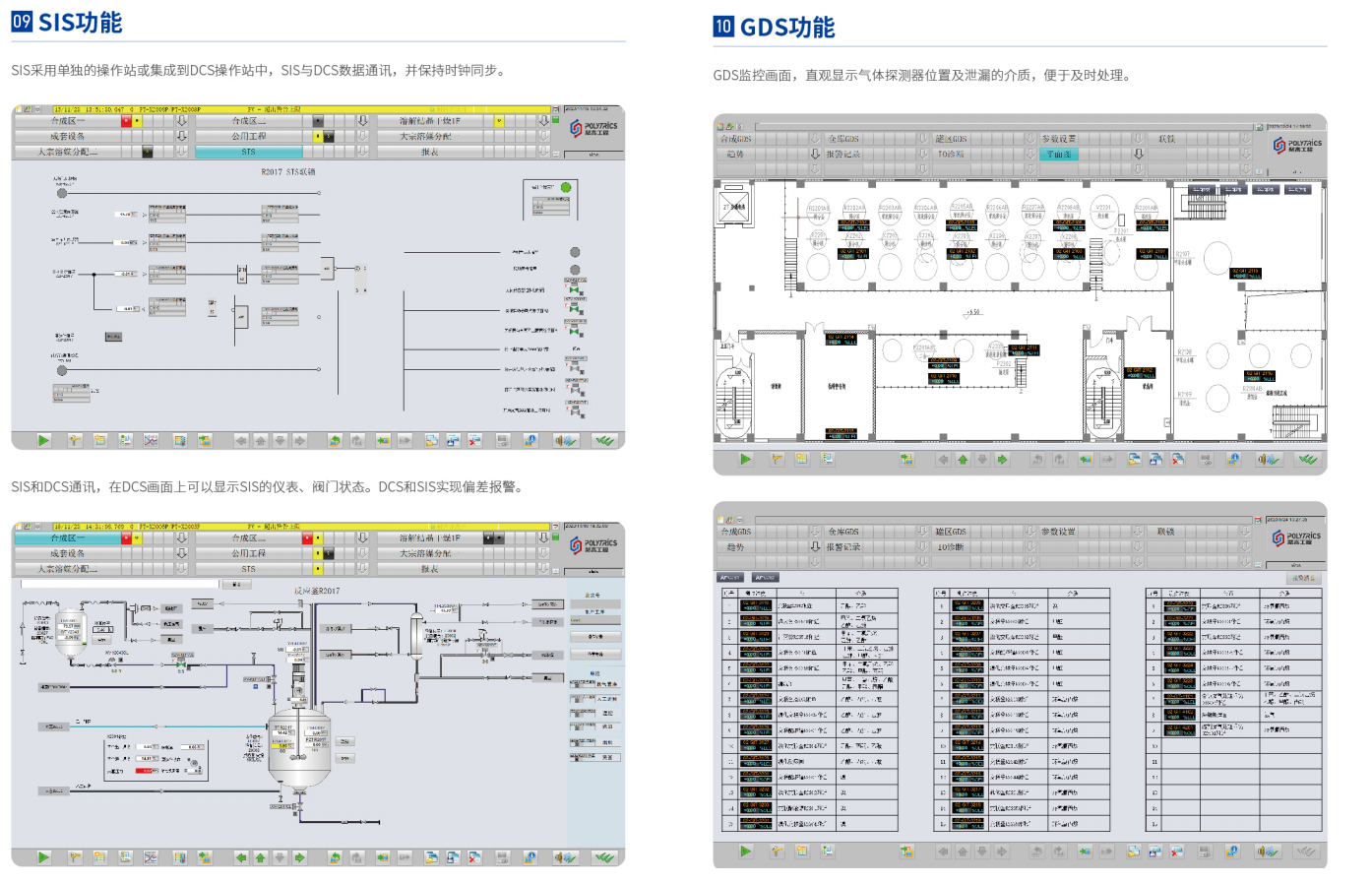Click window-with-red-X icon in GDS floor-plan toolbar
The height and width of the screenshot is (883, 1372).
pyautogui.click(x=1177, y=459)
